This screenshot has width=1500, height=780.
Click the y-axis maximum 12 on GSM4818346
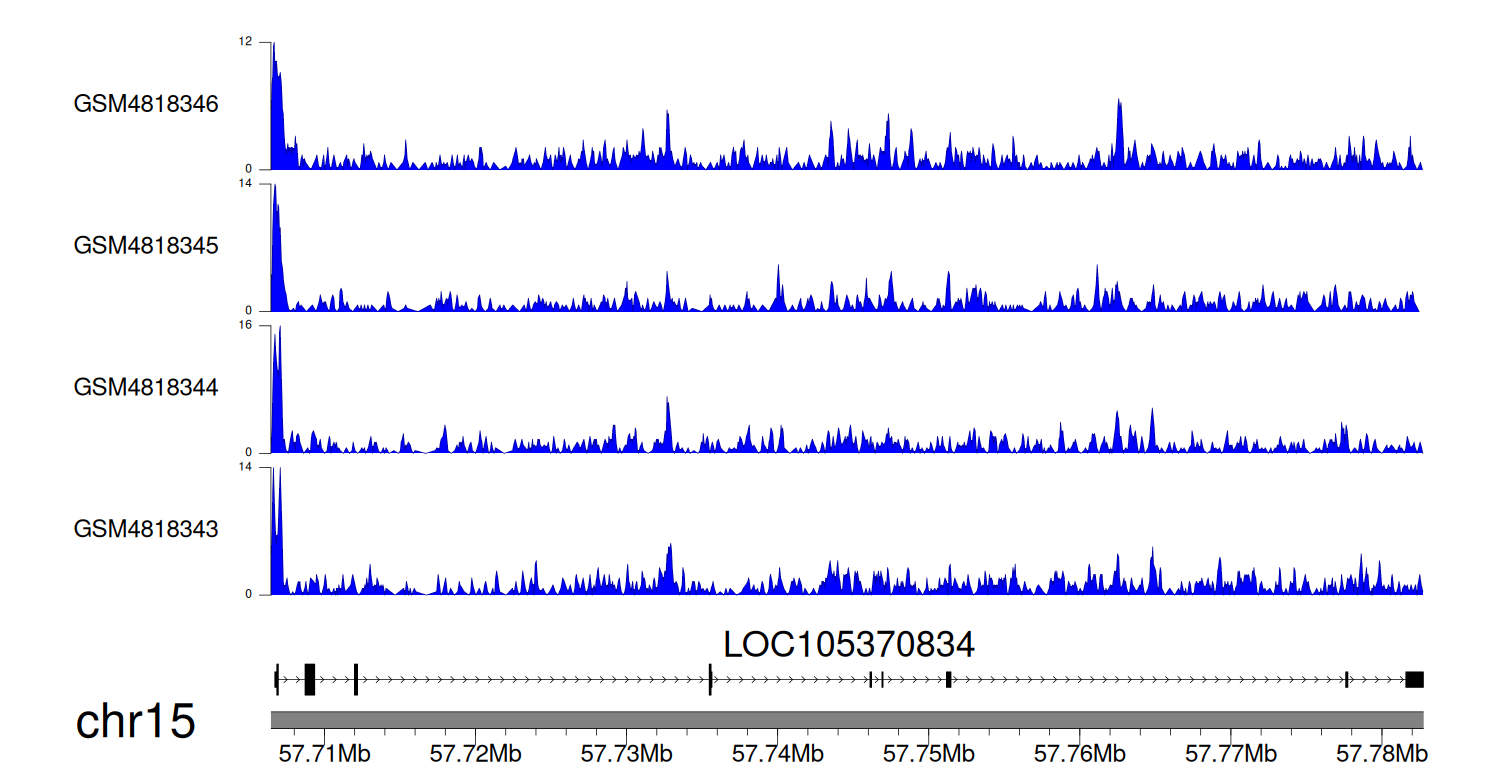click(246, 42)
